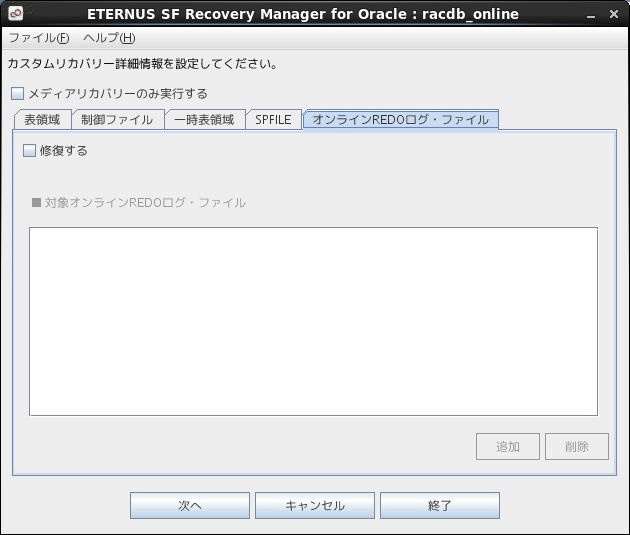Click the 削除 button
The height and width of the screenshot is (535, 630).
(x=577, y=446)
